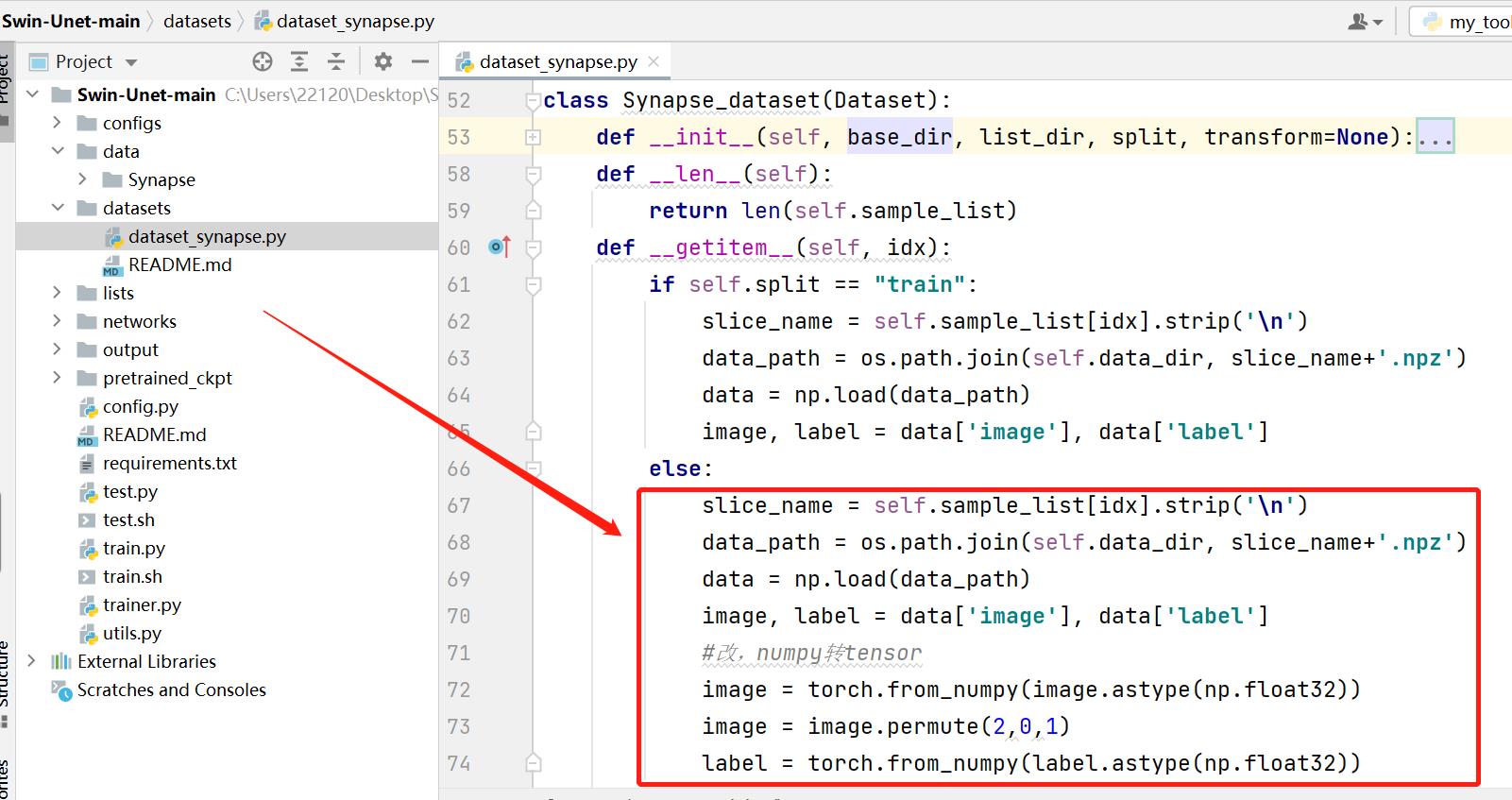Click the Collapse All toolbar icon
This screenshot has height=800, width=1512.
click(x=336, y=61)
